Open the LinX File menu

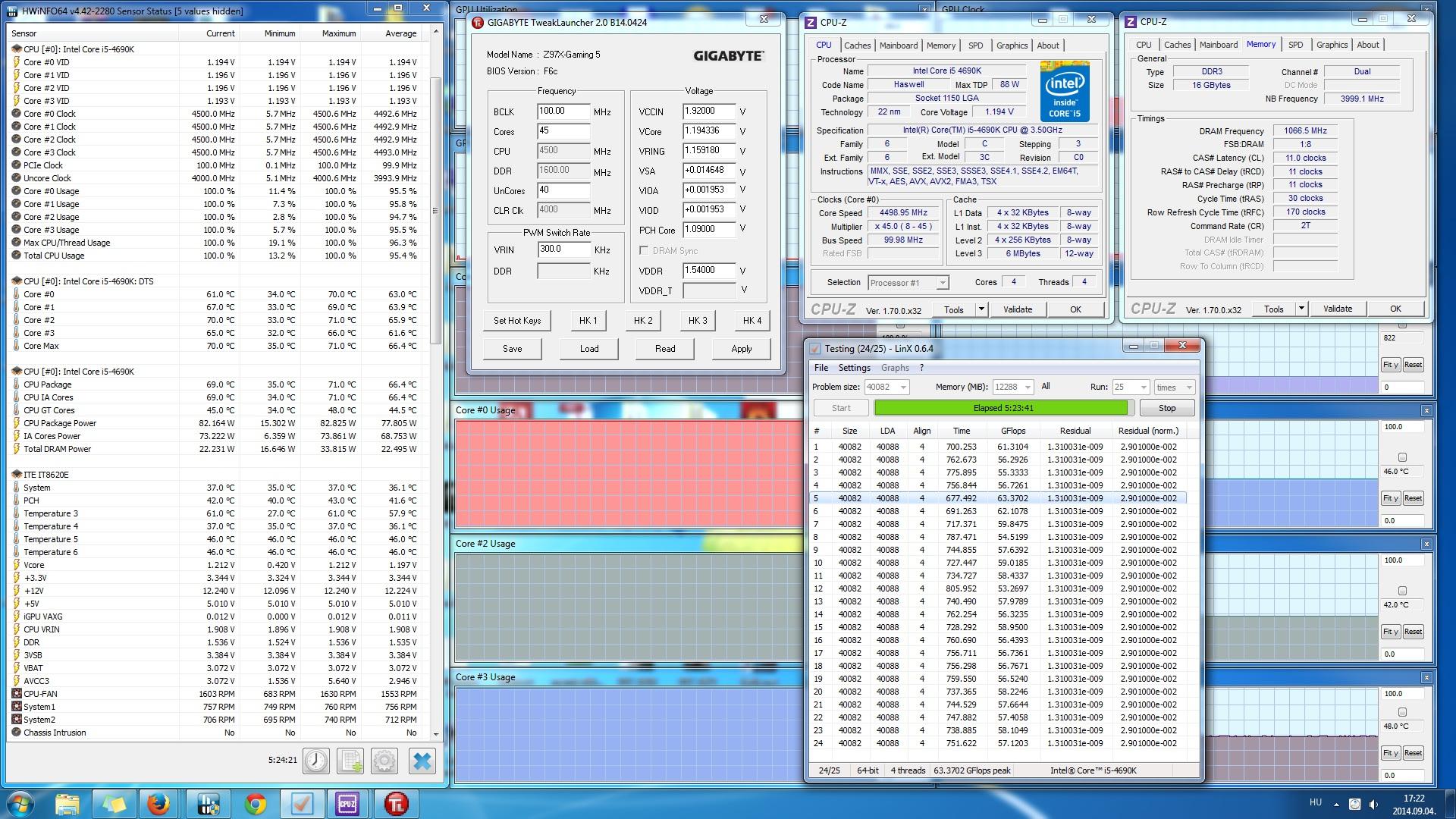(821, 368)
